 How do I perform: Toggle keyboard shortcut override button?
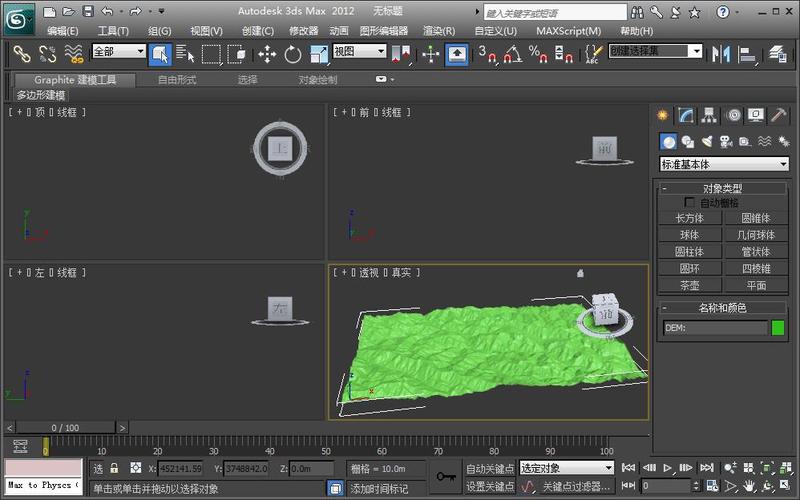coord(457,54)
